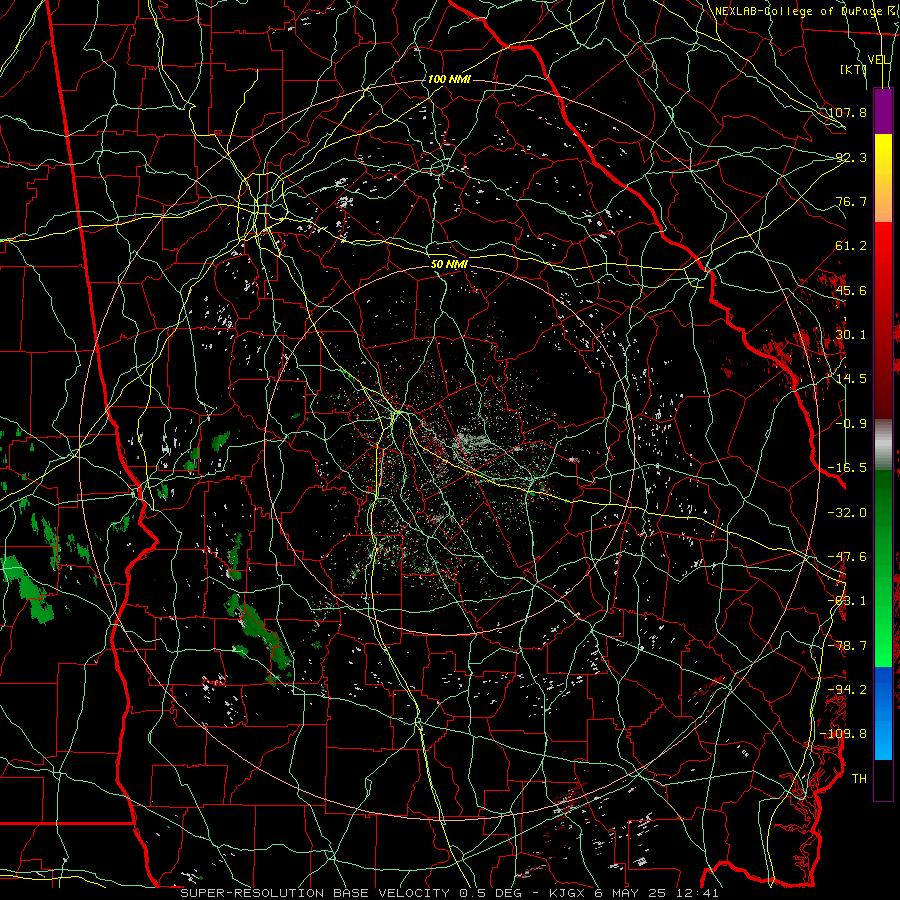
Task: Click the 76.7 velocity scale value
Action: tap(851, 201)
